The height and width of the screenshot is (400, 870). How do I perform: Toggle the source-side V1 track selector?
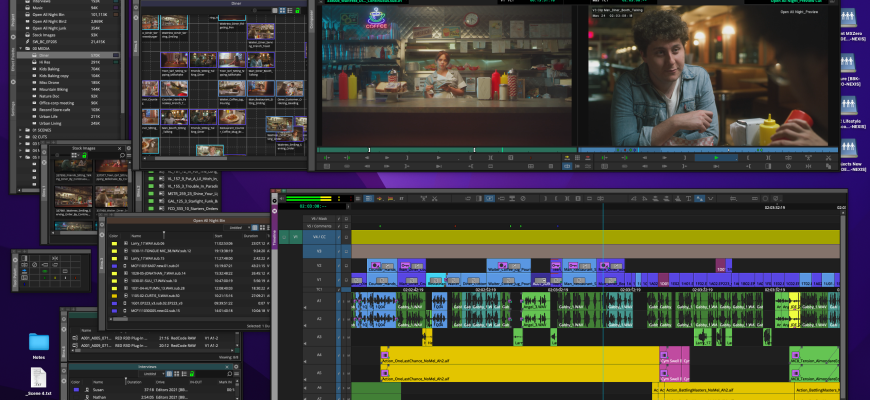(295, 237)
